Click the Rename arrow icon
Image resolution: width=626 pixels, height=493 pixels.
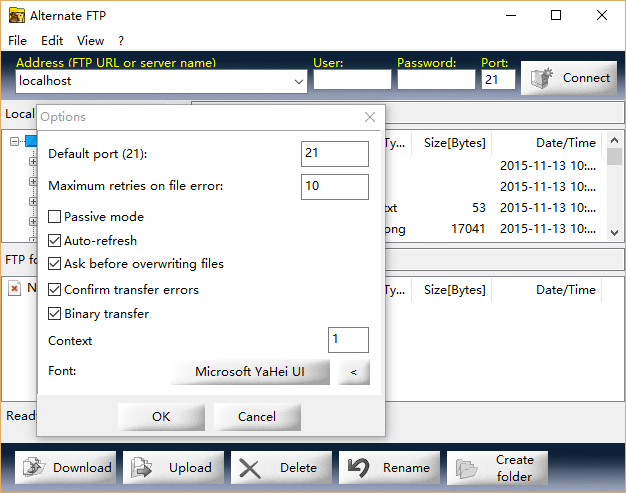tap(359, 467)
